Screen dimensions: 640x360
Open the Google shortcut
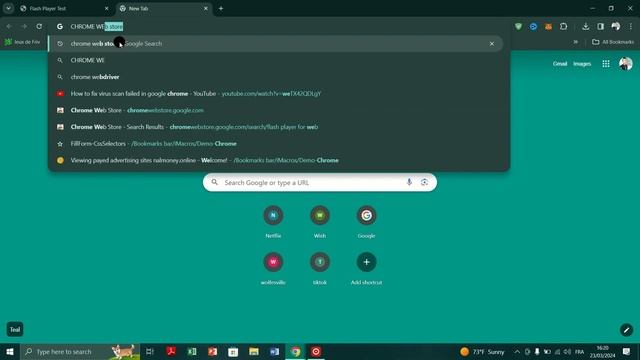[366, 222]
